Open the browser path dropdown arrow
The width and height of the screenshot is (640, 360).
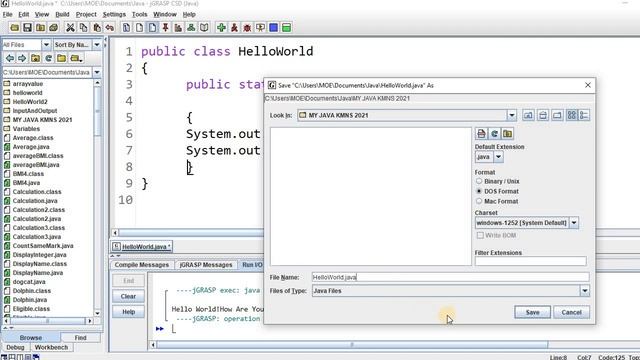(x=97, y=72)
